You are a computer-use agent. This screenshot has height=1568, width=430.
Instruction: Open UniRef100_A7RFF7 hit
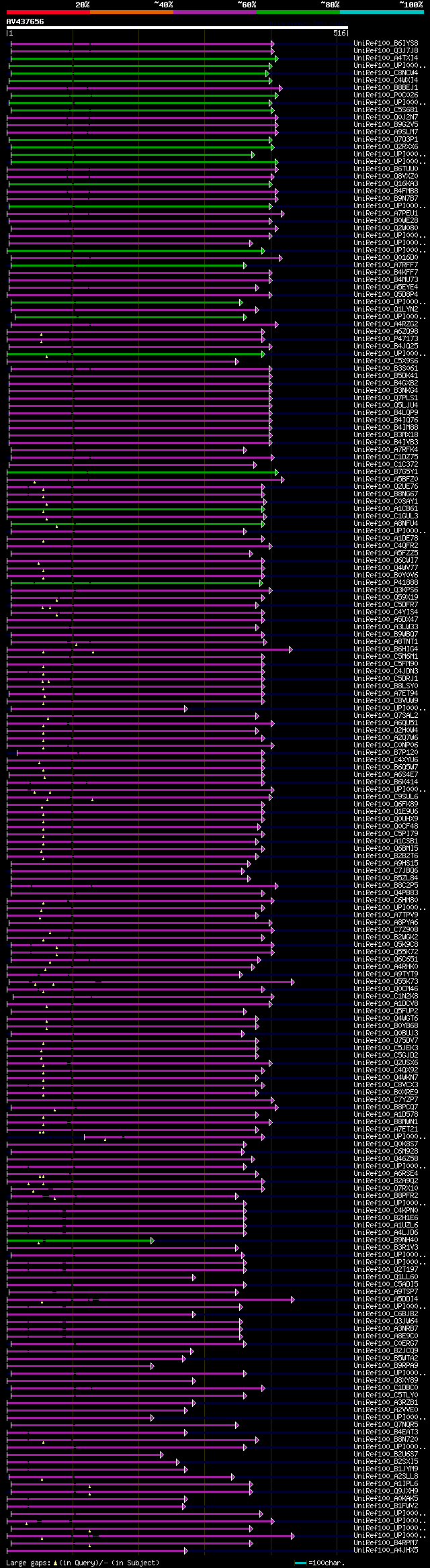pos(386,265)
